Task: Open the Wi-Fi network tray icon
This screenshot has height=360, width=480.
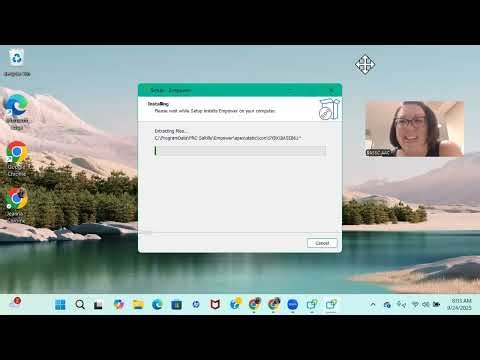Action: pos(415,304)
